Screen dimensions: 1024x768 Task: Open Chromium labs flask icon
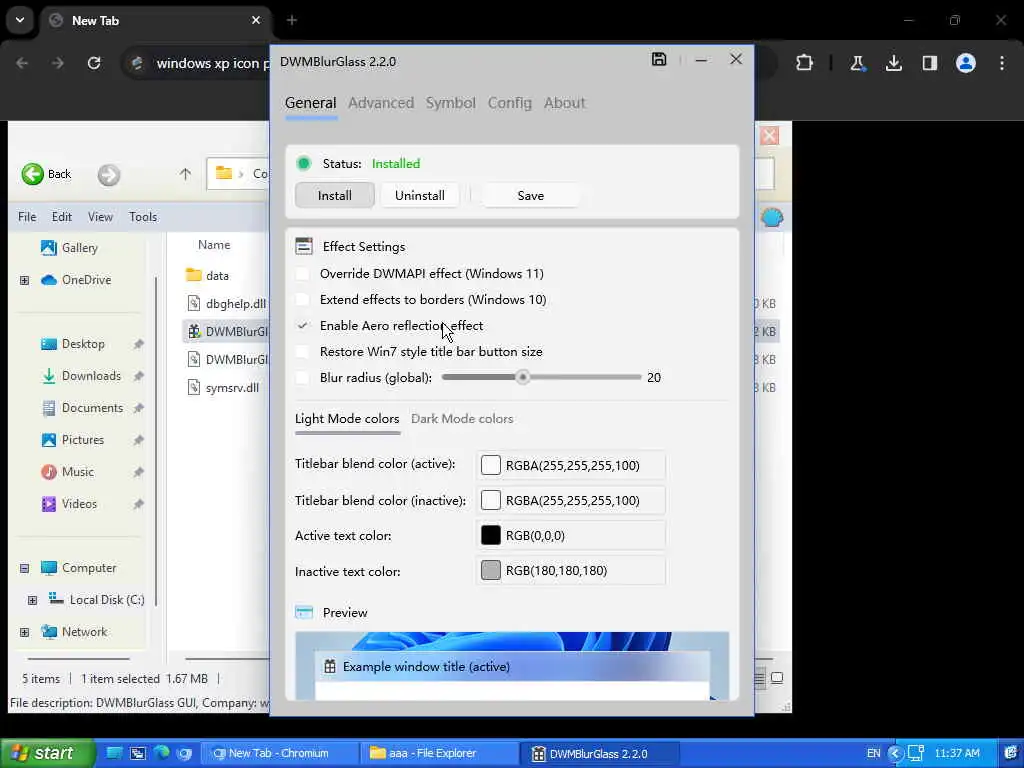click(x=857, y=63)
